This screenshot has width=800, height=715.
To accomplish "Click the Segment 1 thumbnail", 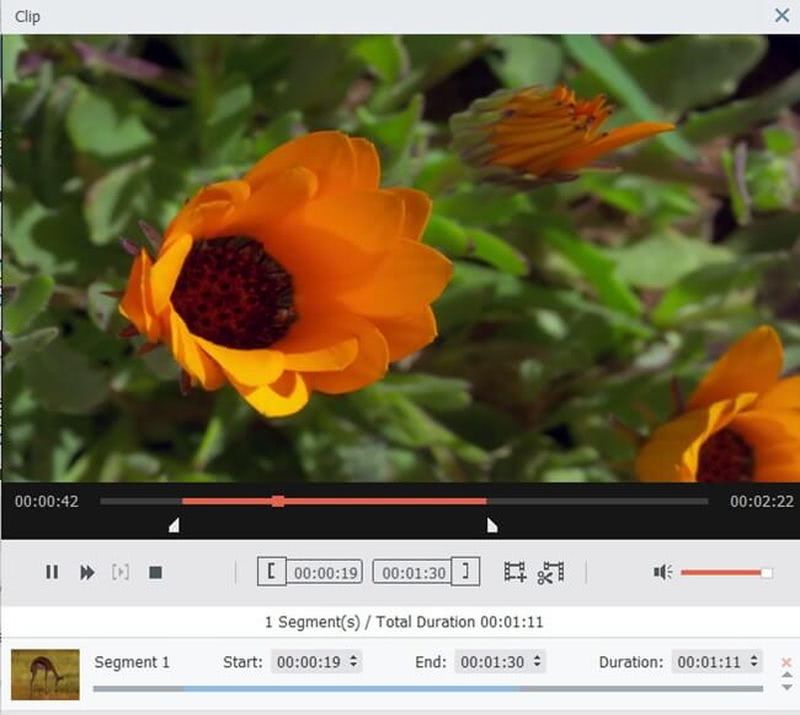I will coord(45,674).
